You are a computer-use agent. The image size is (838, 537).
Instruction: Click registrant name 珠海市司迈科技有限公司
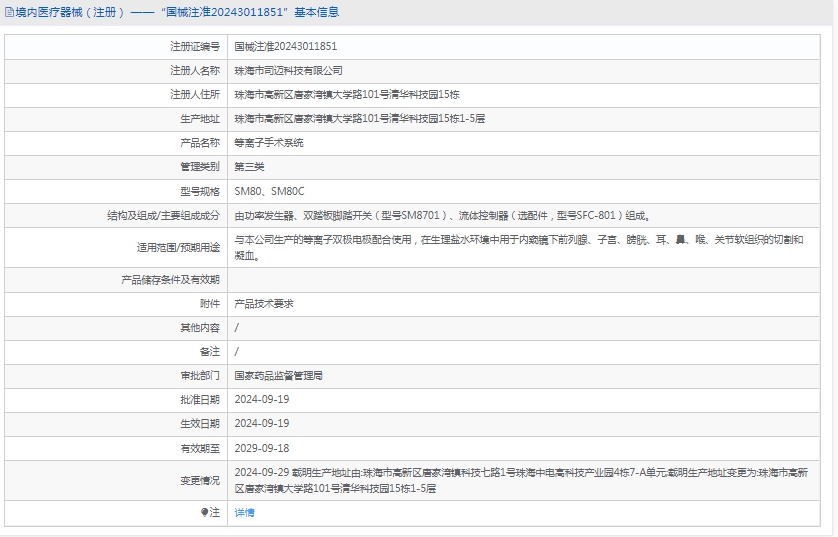point(288,70)
